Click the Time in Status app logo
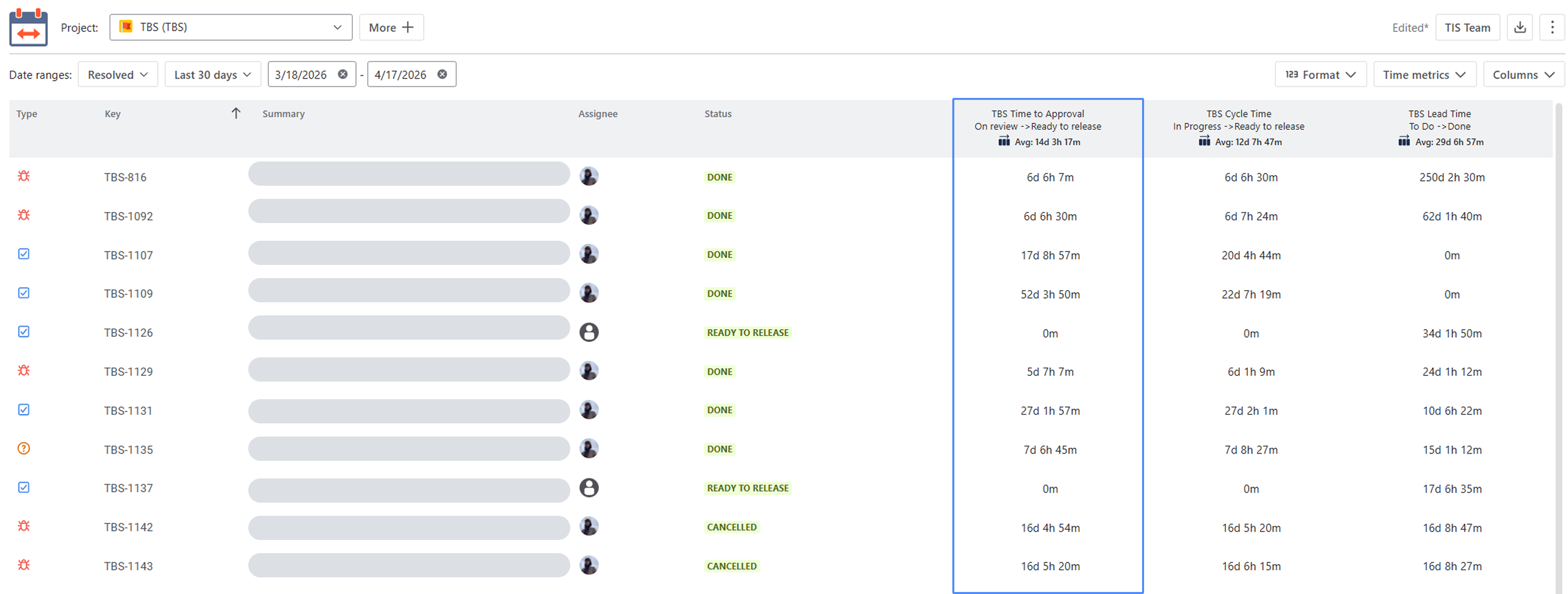Screen dimensions: 1568x594 click(29, 27)
